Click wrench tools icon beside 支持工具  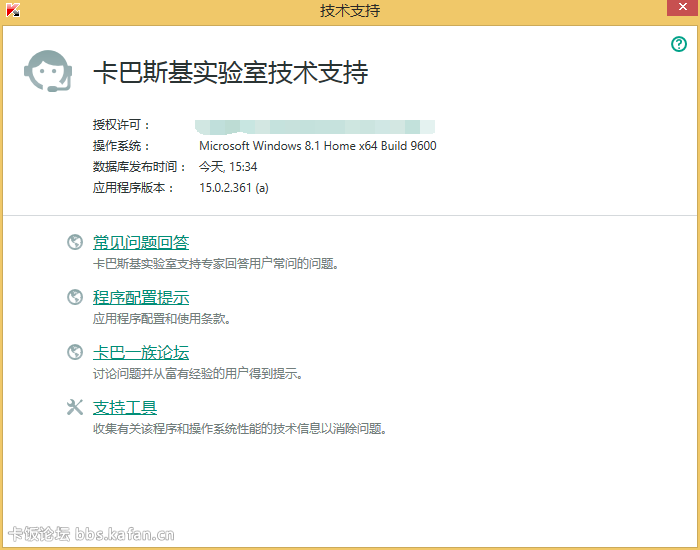pyautogui.click(x=75, y=407)
